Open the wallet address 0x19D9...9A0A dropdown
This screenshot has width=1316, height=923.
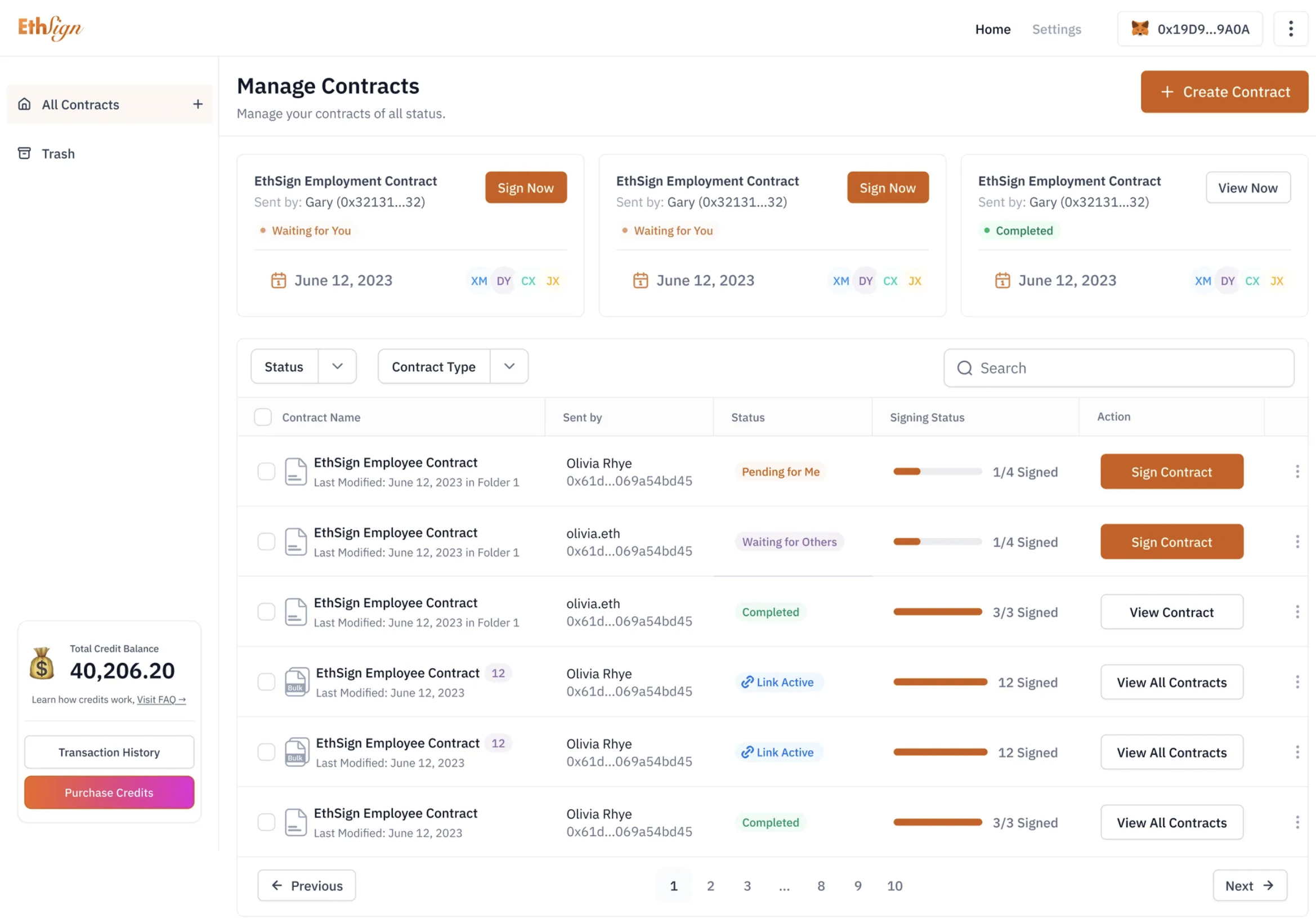(1202, 29)
